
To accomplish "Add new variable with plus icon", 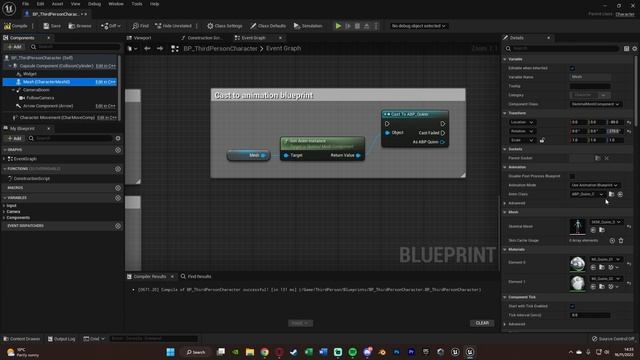I will pyautogui.click(x=118, y=198).
